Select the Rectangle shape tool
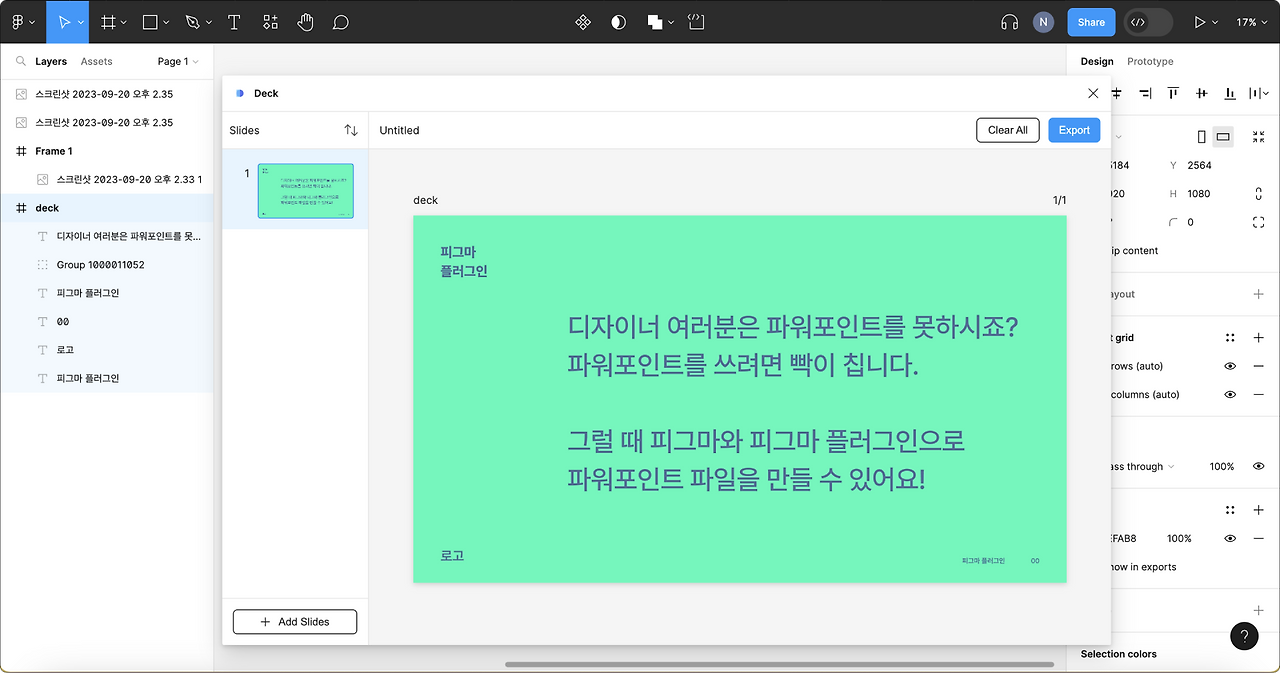This screenshot has height=673, width=1280. pyautogui.click(x=150, y=21)
